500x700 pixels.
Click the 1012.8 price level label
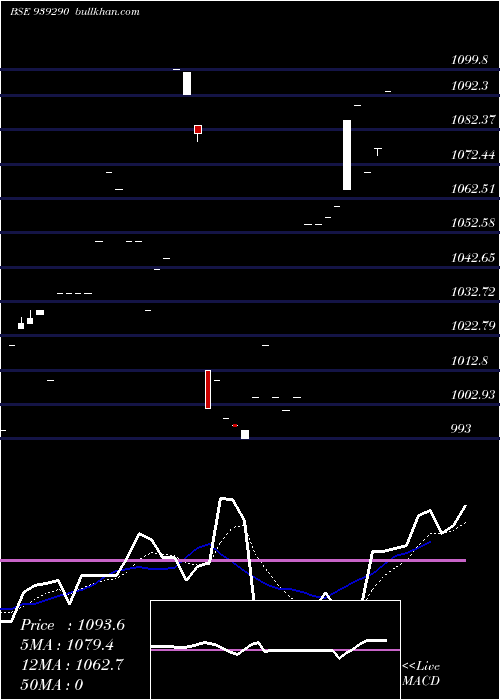tap(470, 361)
